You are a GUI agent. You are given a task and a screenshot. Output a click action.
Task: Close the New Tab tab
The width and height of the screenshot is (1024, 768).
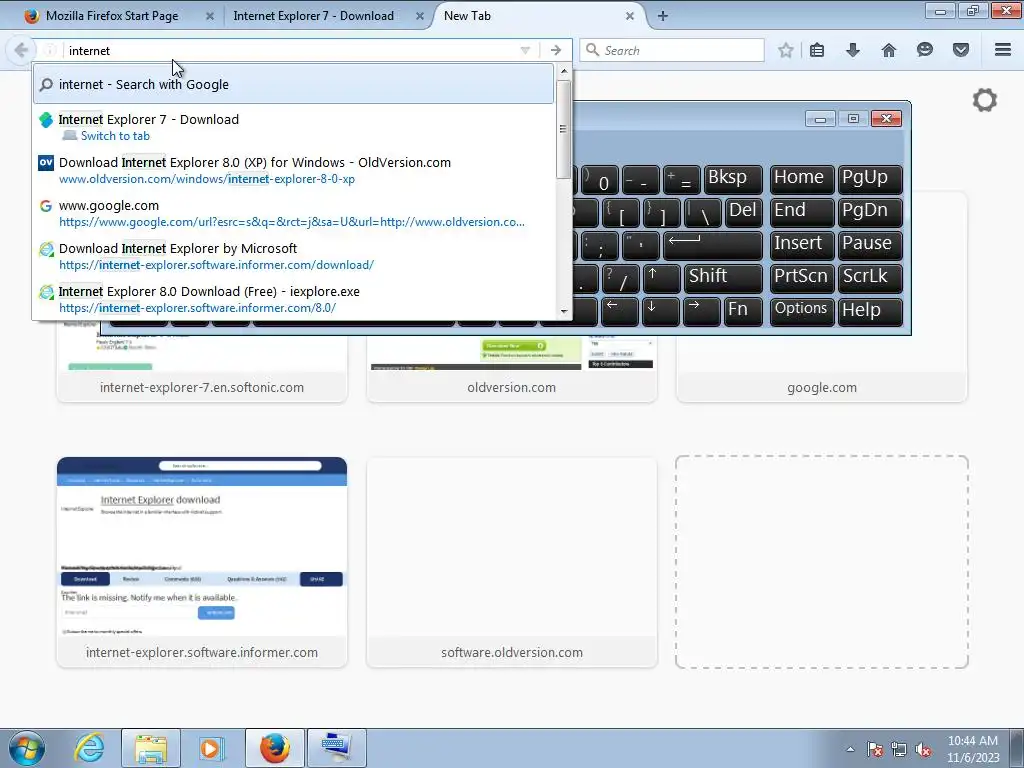pos(630,16)
